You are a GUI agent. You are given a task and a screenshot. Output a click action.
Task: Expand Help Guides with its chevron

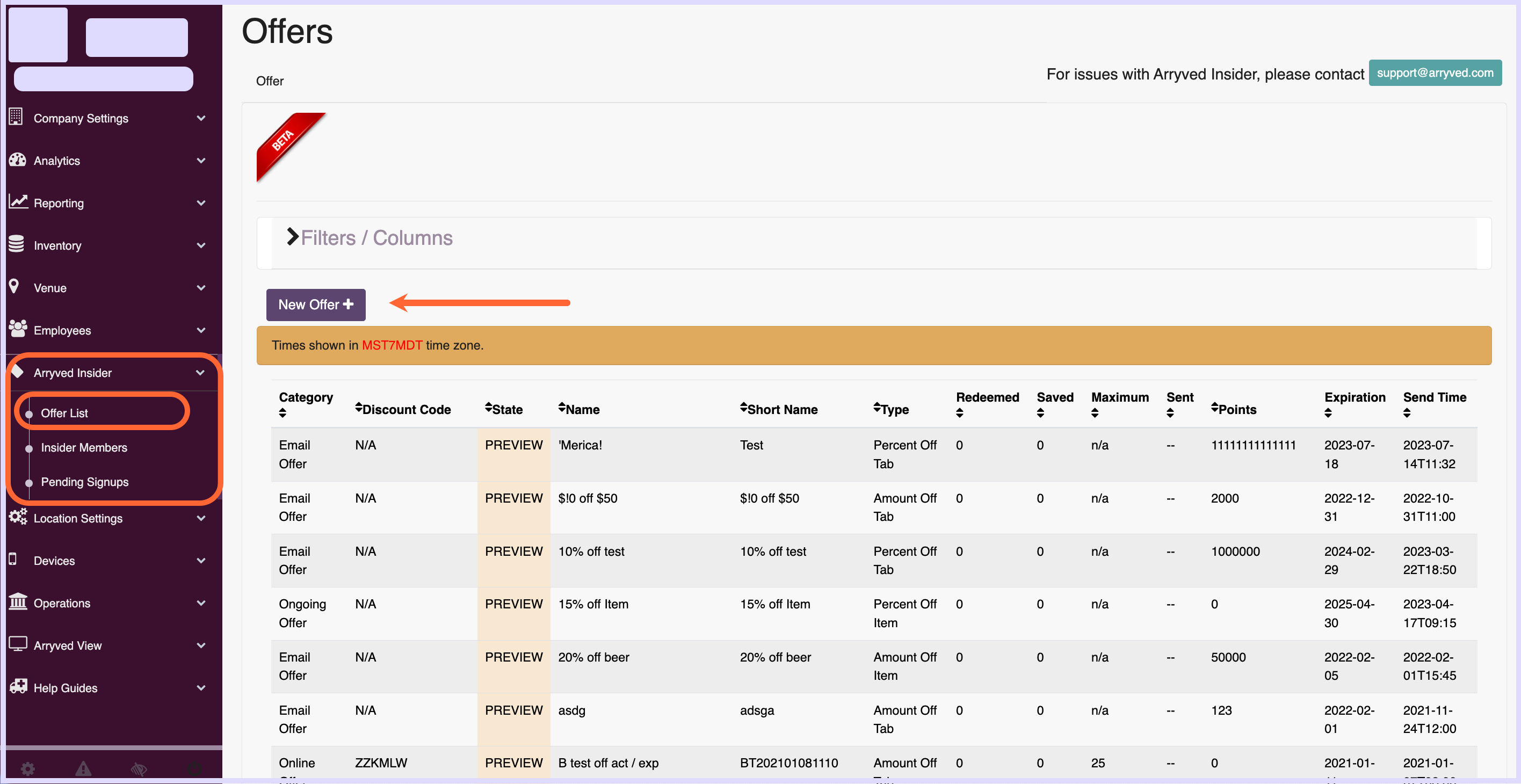pos(201,688)
